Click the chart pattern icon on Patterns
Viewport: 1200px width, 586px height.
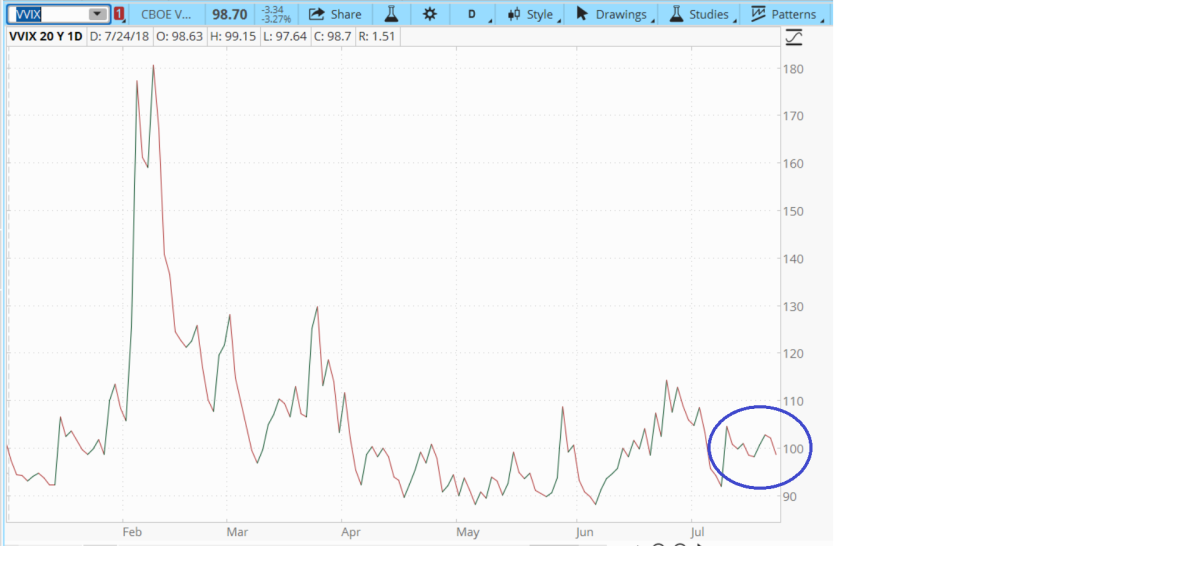click(x=758, y=14)
